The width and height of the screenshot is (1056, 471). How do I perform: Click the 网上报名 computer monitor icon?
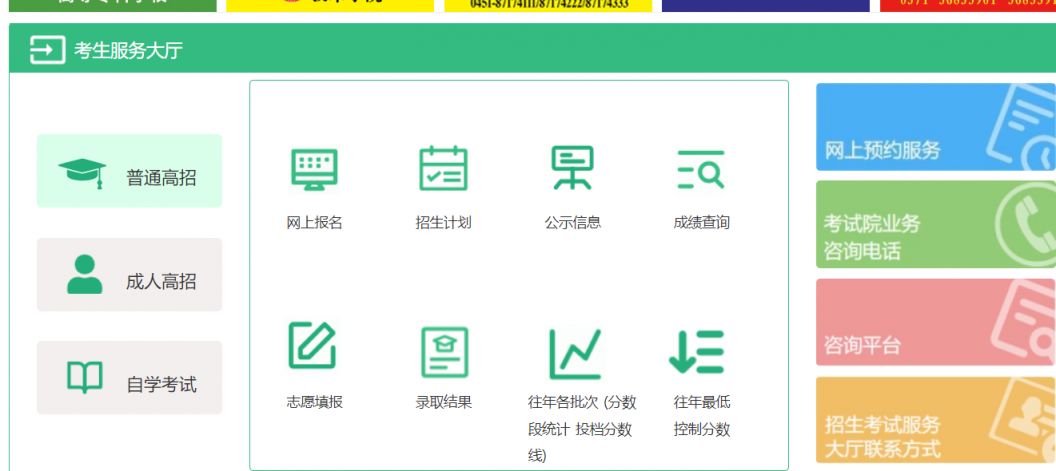[x=314, y=168]
